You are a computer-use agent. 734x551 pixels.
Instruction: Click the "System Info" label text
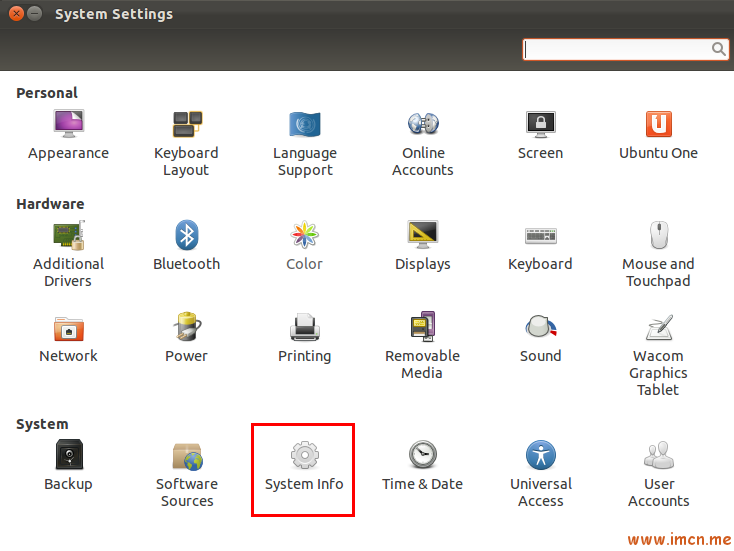(304, 485)
